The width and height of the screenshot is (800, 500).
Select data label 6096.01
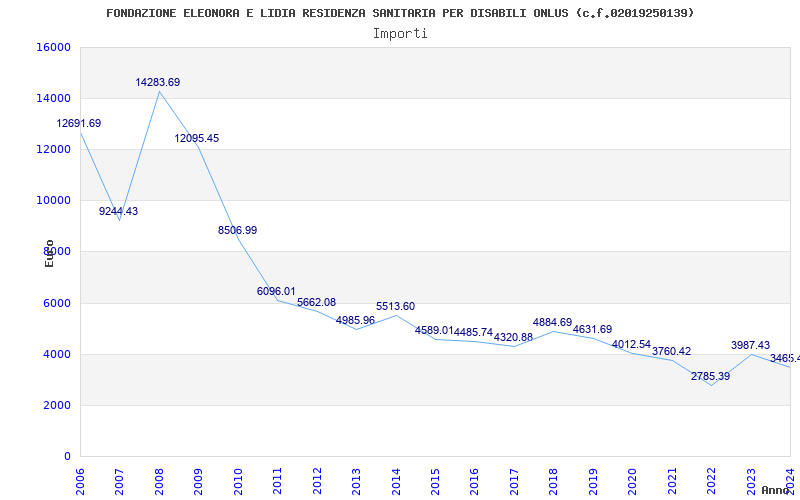click(276, 291)
